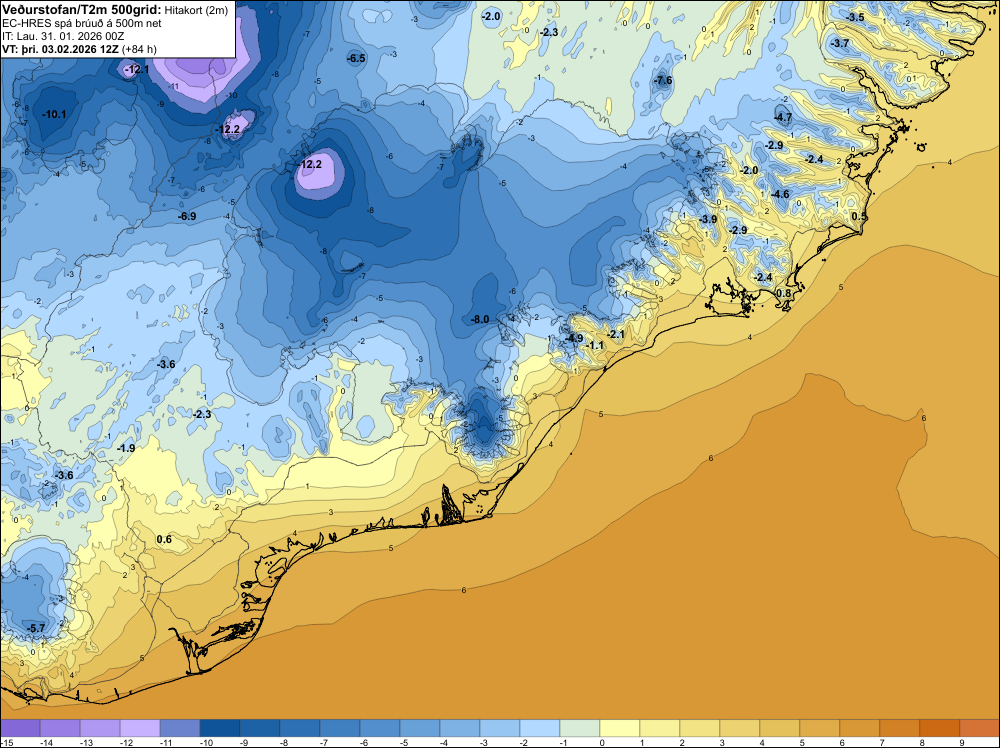Click legend swatch between 0 and 1
The image size is (1000, 748).
[x=620, y=728]
